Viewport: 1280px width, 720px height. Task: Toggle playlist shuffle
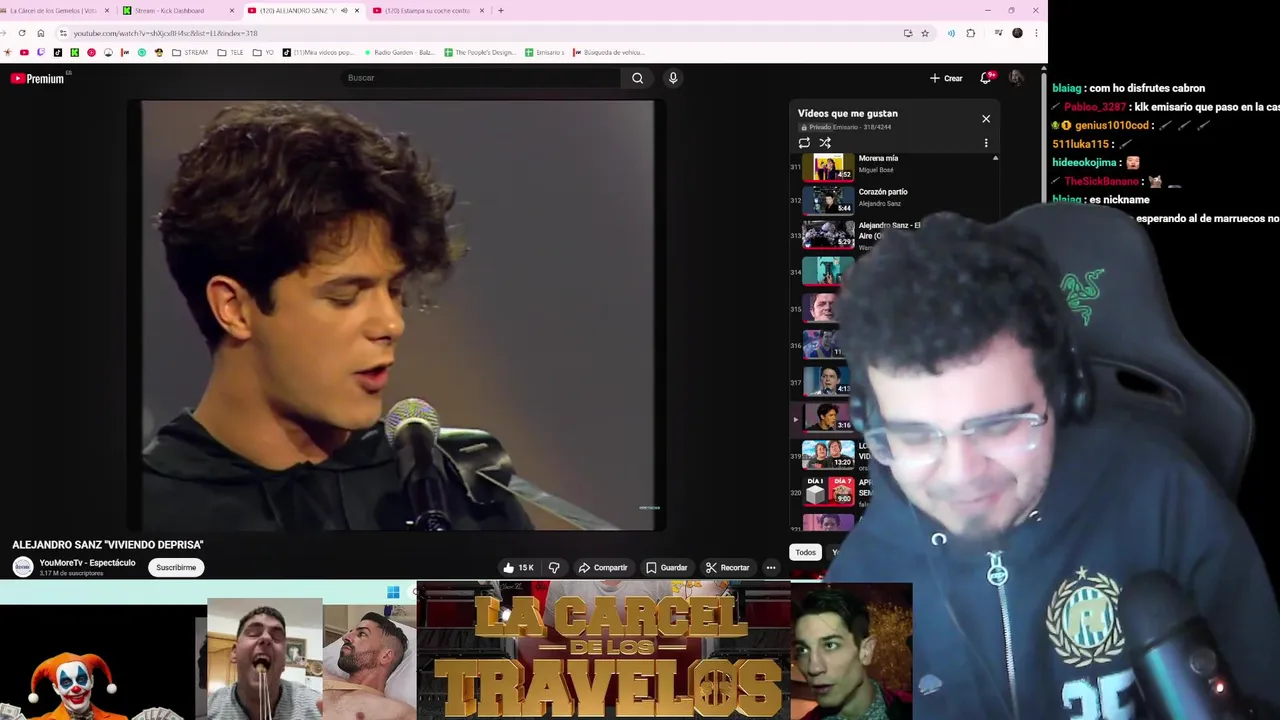click(x=825, y=143)
